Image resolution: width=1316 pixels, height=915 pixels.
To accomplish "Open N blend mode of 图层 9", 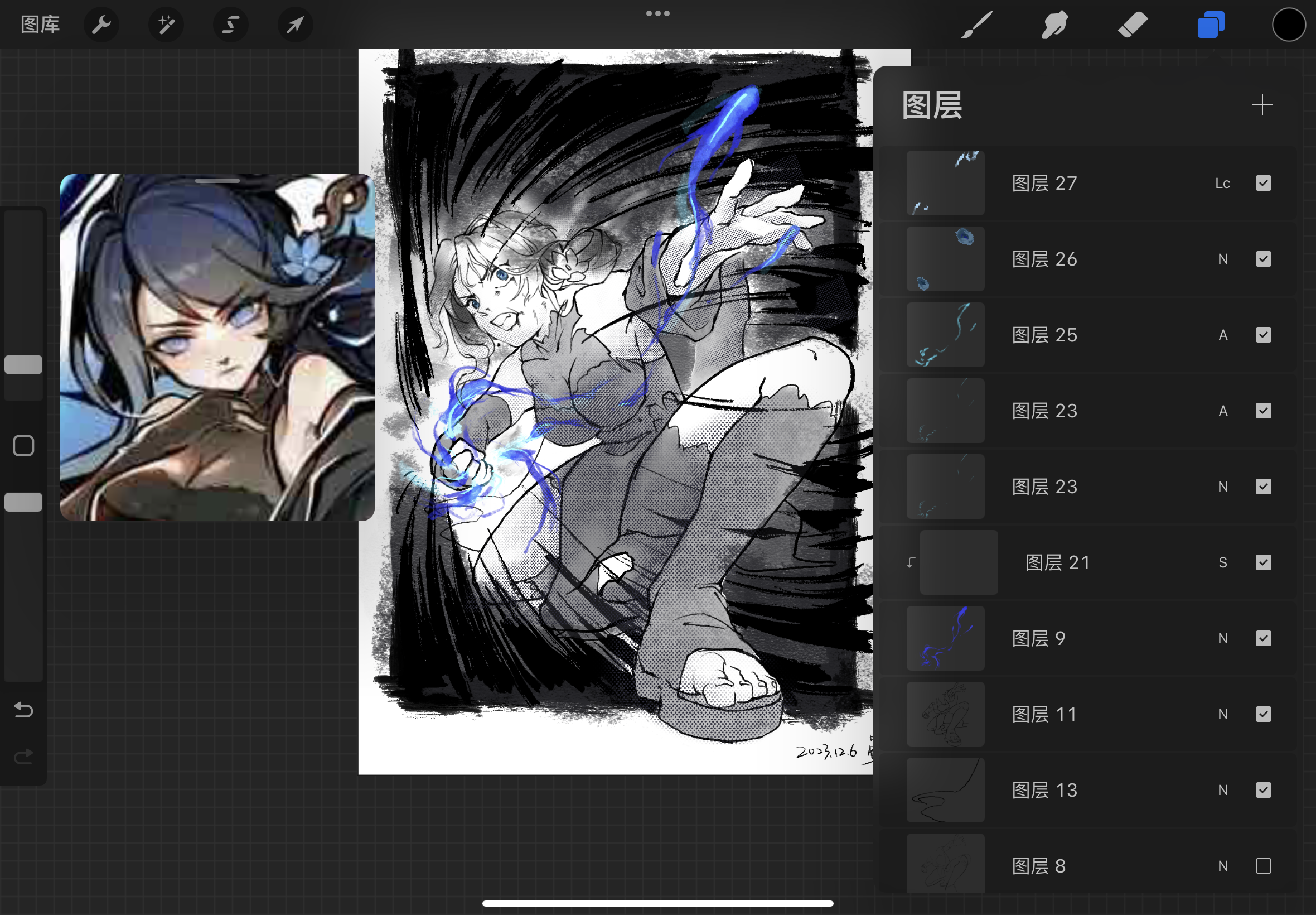I will coord(1223,639).
